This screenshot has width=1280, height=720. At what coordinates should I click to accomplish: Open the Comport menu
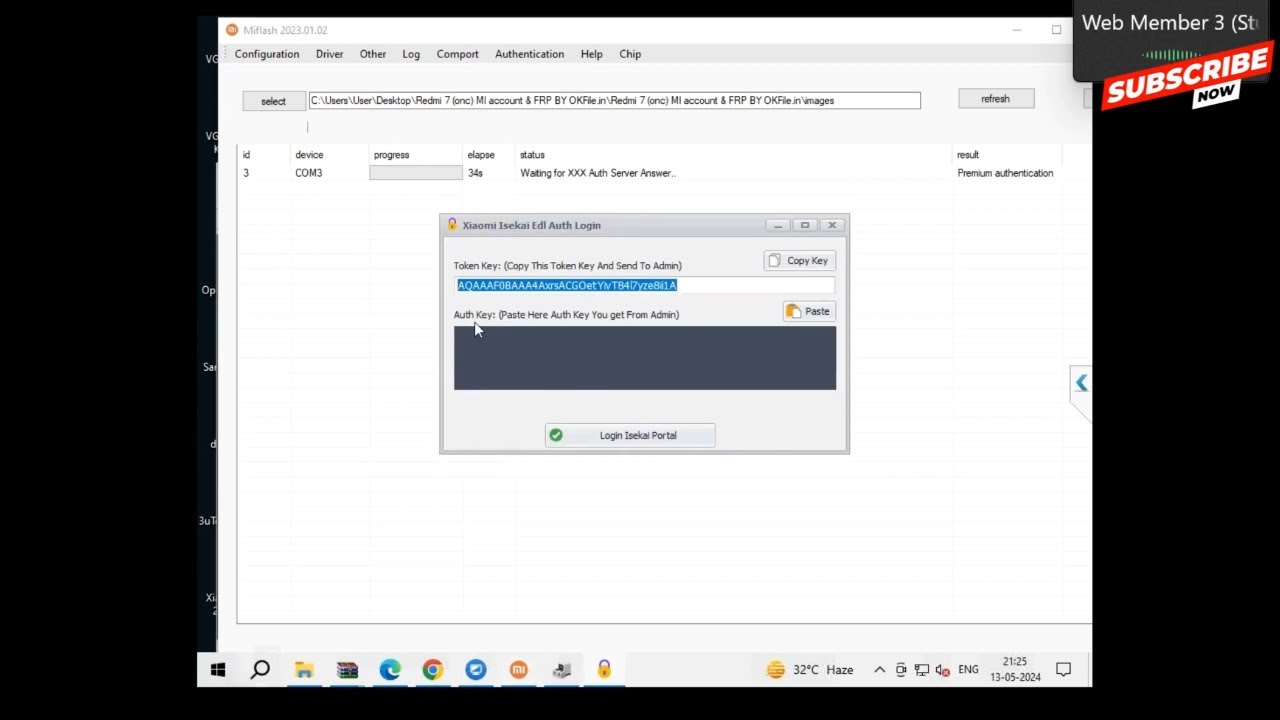457,54
